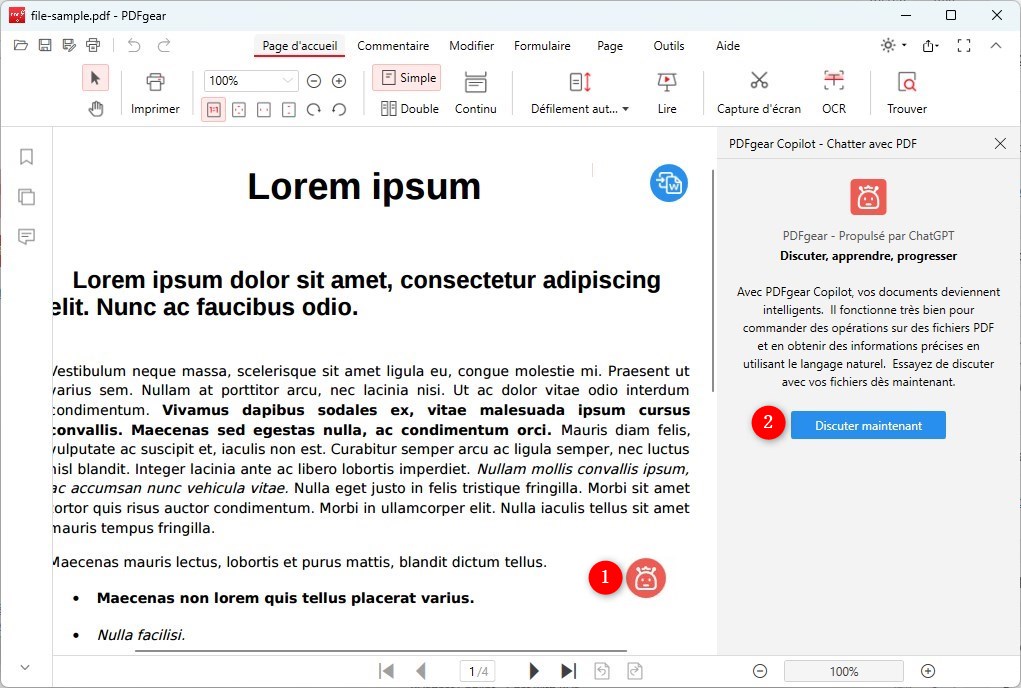Switch to the Commentaire tab
This screenshot has height=688, width=1021.
pos(393,46)
